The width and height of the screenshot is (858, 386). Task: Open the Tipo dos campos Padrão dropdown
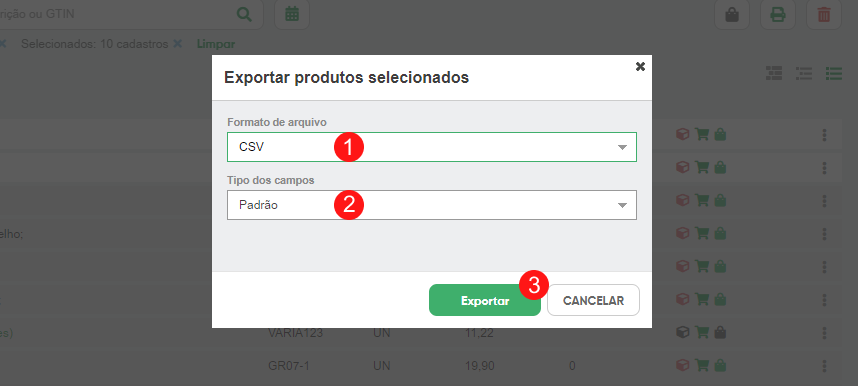pyautogui.click(x=432, y=205)
